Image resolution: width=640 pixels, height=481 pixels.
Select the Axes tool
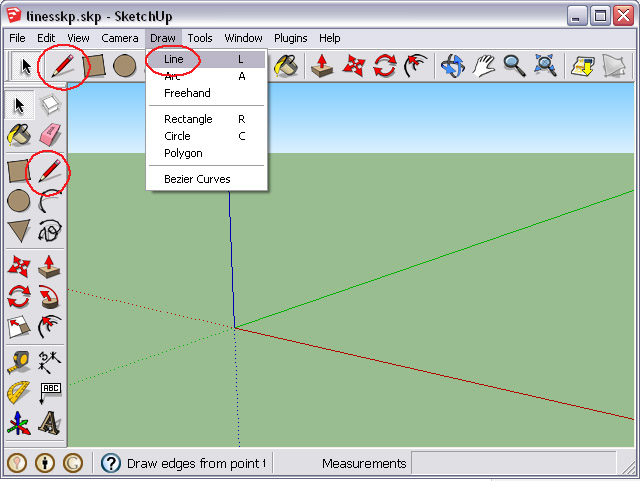click(19, 423)
